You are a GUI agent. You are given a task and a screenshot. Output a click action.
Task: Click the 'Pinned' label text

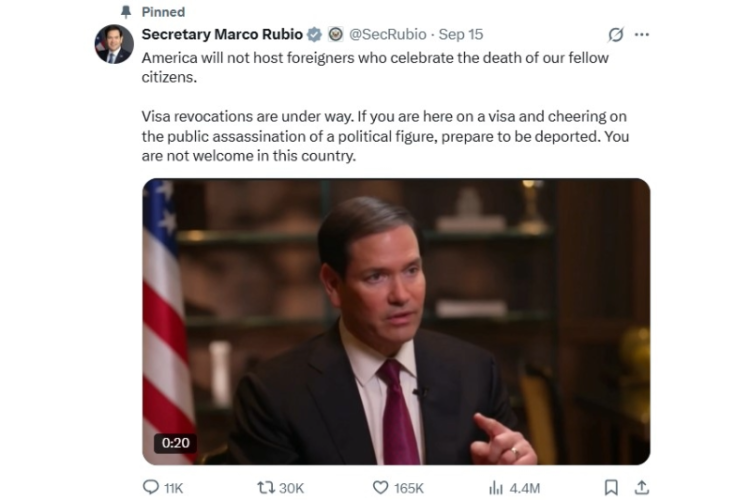(x=163, y=12)
